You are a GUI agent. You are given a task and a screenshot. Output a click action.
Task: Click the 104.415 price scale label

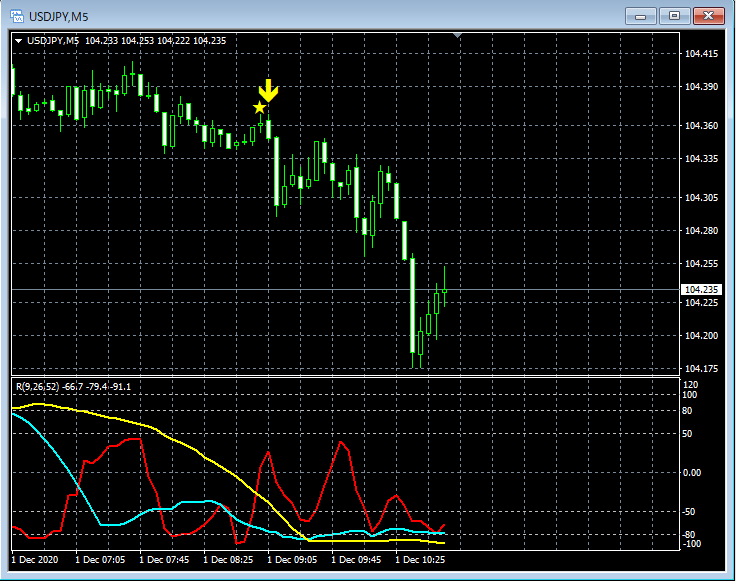(701, 54)
